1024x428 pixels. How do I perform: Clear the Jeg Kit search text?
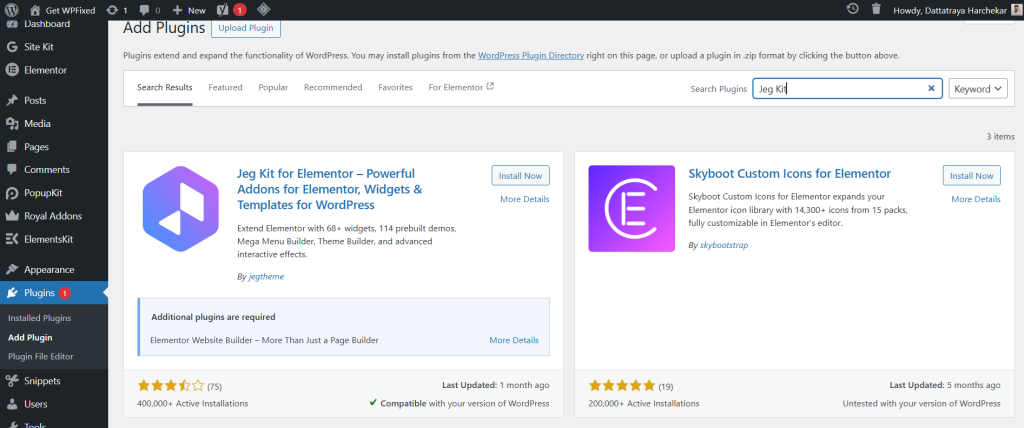(x=931, y=89)
